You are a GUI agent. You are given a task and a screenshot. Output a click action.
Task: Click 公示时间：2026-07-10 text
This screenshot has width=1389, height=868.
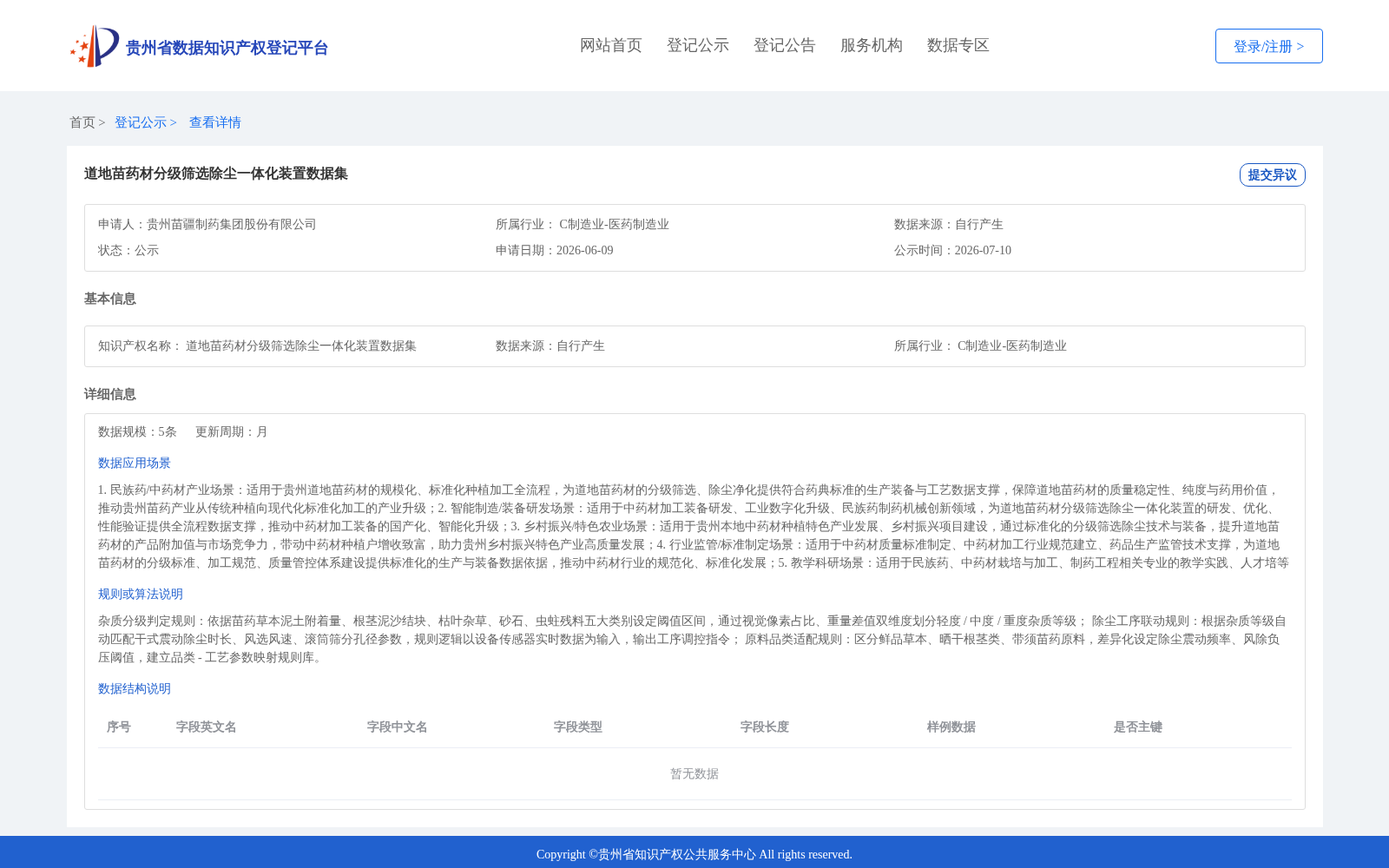(952, 250)
